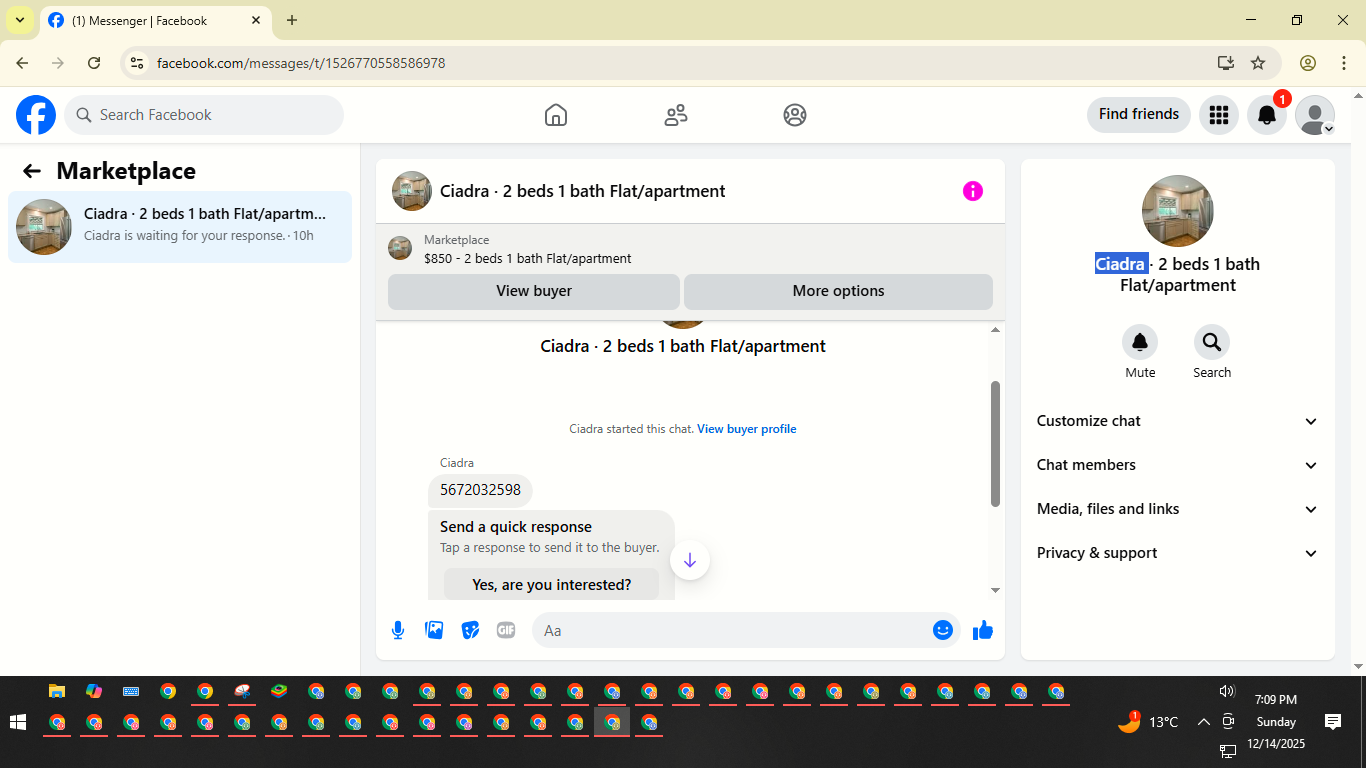Screen dimensions: 1366x768
Task: Reload the page in Chrome
Action: point(94,63)
